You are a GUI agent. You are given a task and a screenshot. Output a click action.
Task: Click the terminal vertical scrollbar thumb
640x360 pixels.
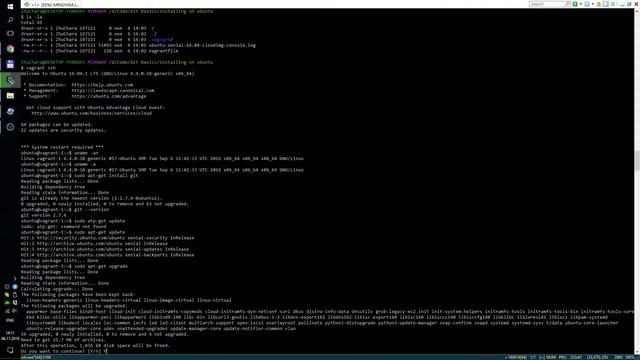coord(637,160)
